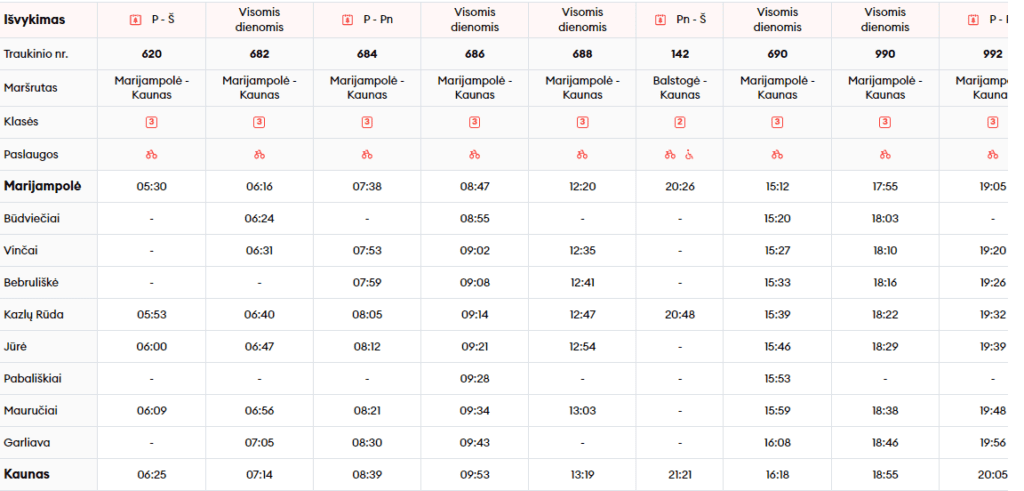This screenshot has width=1024, height=491.
Task: Click wheelchair accessibility icon for train 142
Action: (688, 155)
